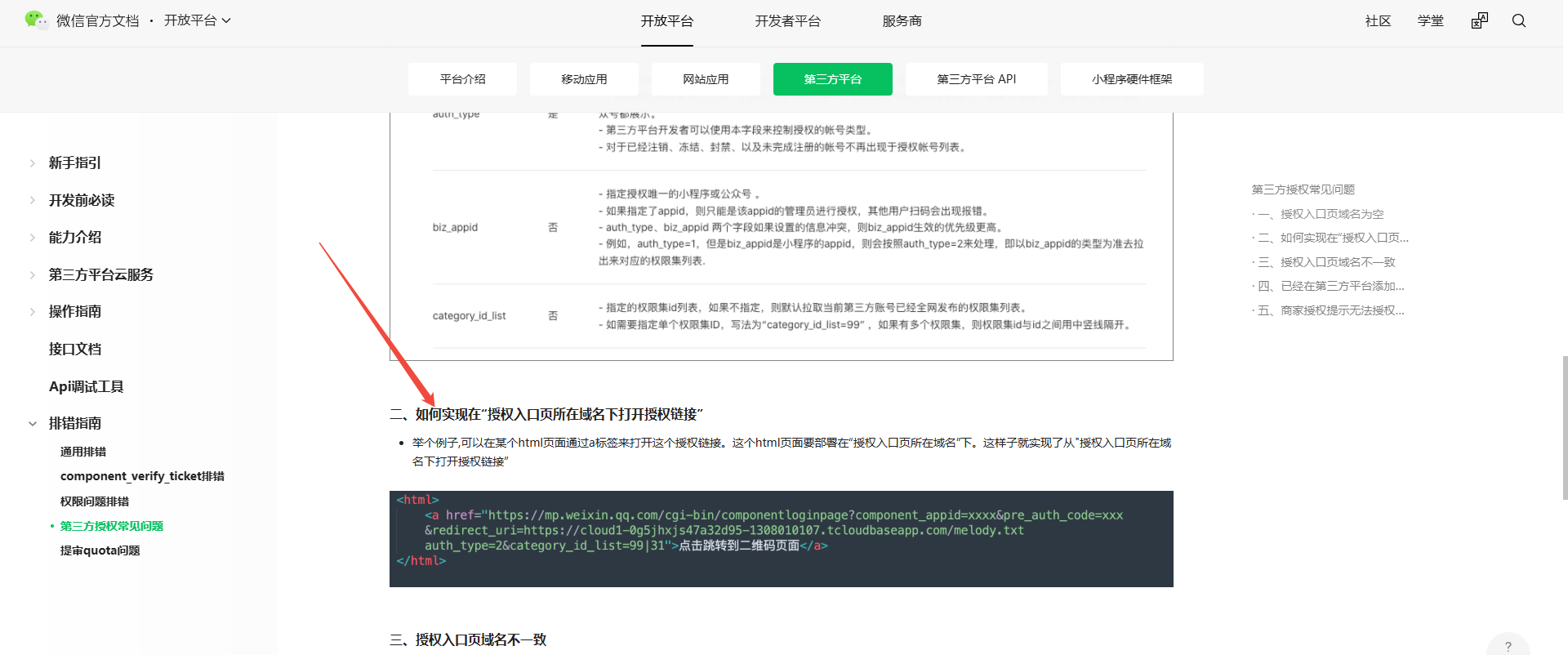Screen dimensions: 1568x655
Task: Open the 开放平台 dropdown next to logo
Action: pyautogui.click(x=198, y=20)
